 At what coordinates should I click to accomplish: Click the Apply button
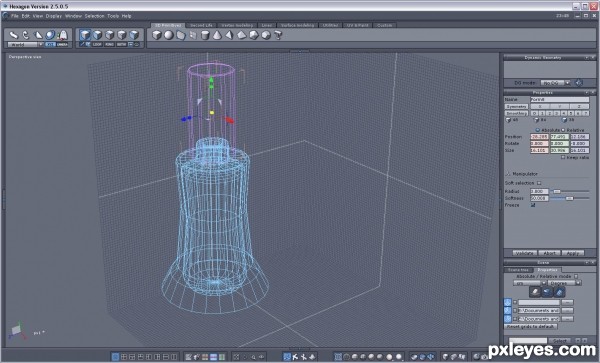pyautogui.click(x=573, y=253)
